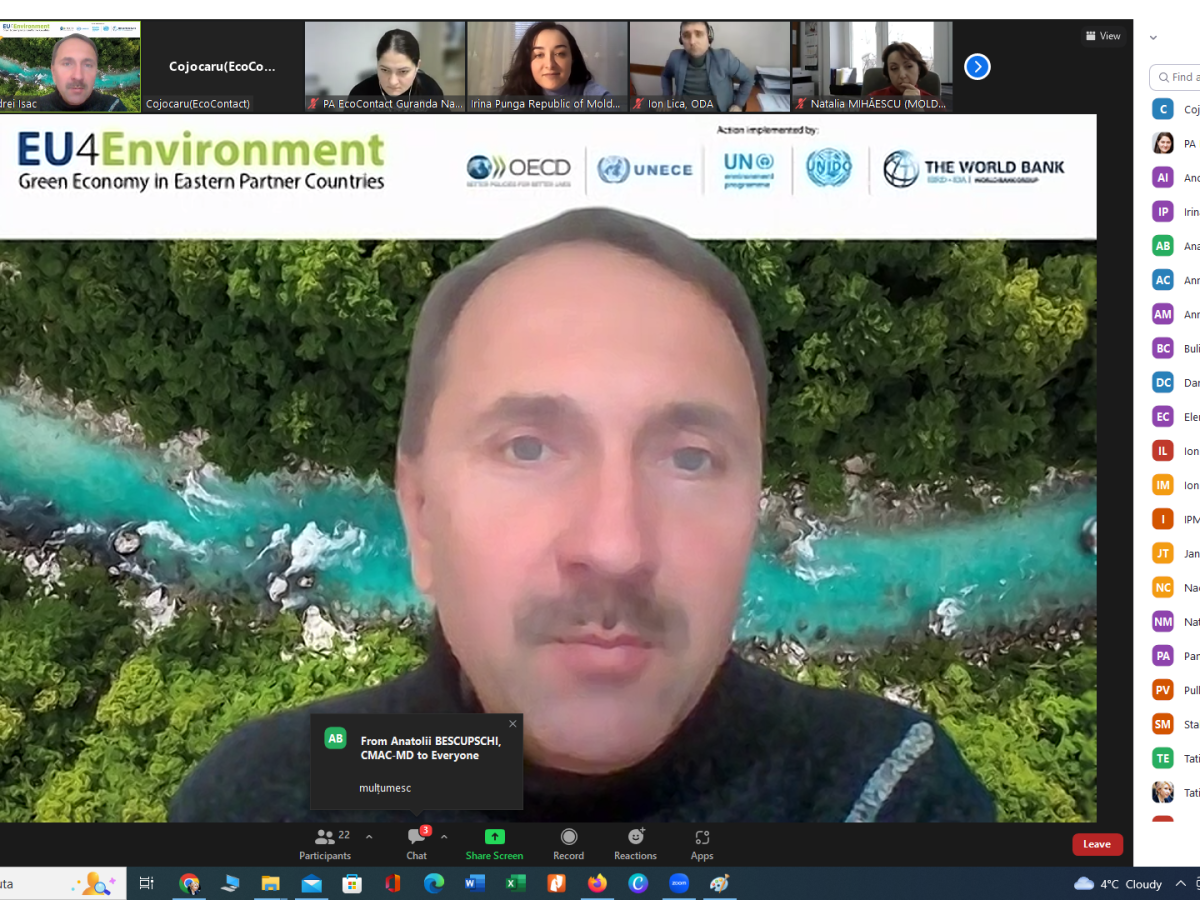Viewport: 1200px width, 900px height.
Task: Open Microsoft Store from taskbar
Action: [352, 884]
